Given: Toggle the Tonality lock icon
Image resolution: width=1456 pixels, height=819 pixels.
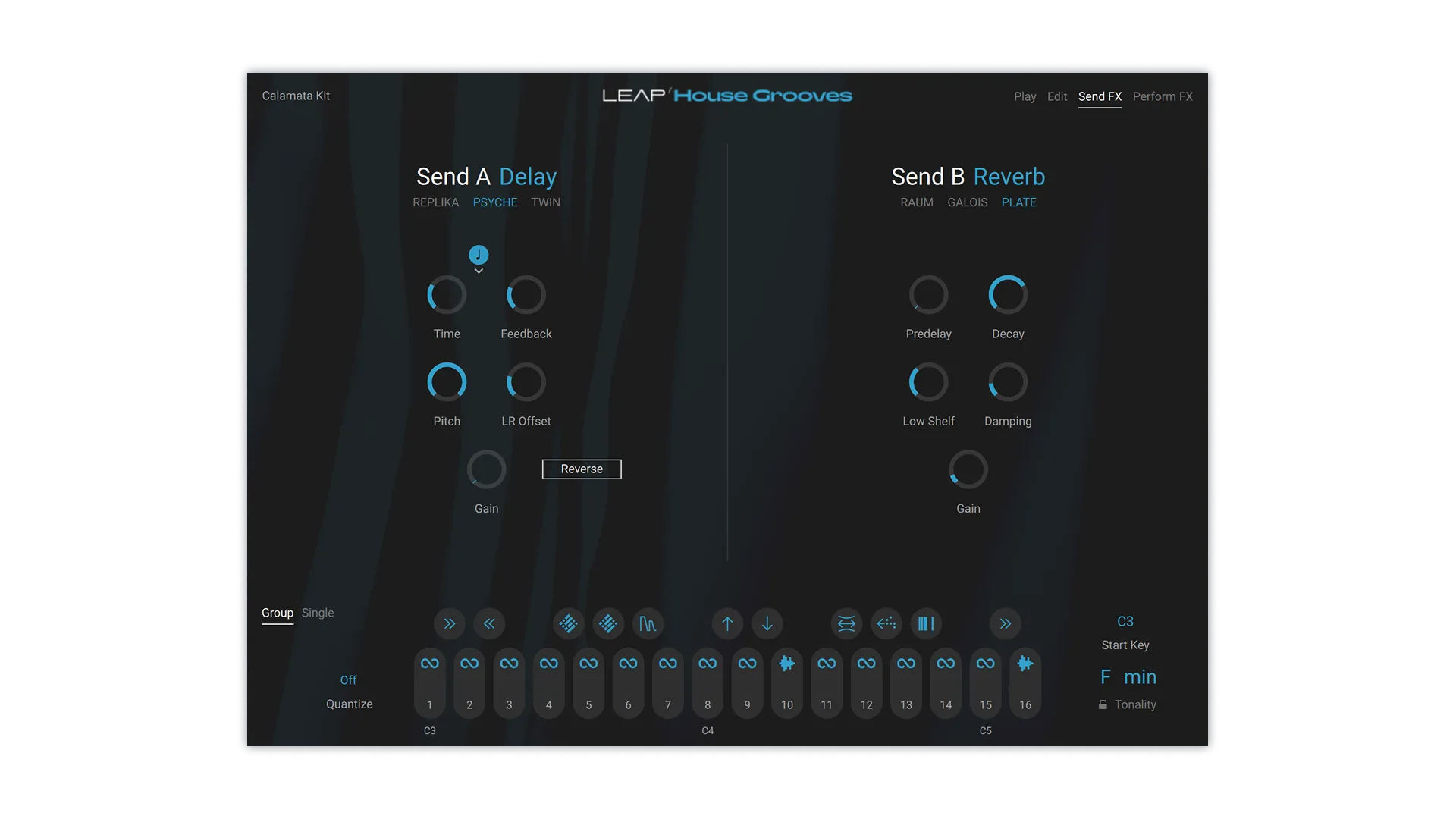Looking at the screenshot, I should 1103,705.
